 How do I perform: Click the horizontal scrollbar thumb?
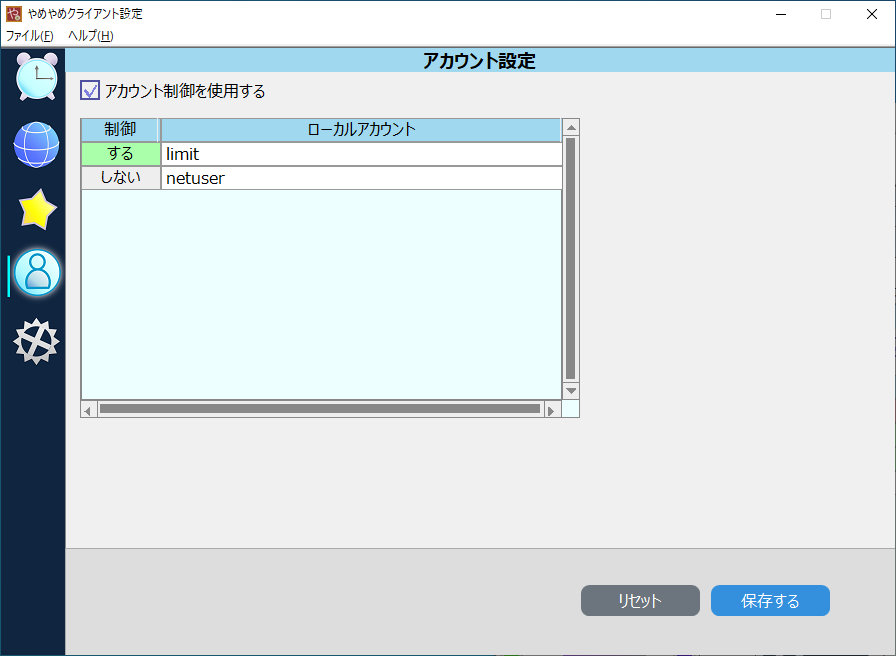pyautogui.click(x=320, y=409)
